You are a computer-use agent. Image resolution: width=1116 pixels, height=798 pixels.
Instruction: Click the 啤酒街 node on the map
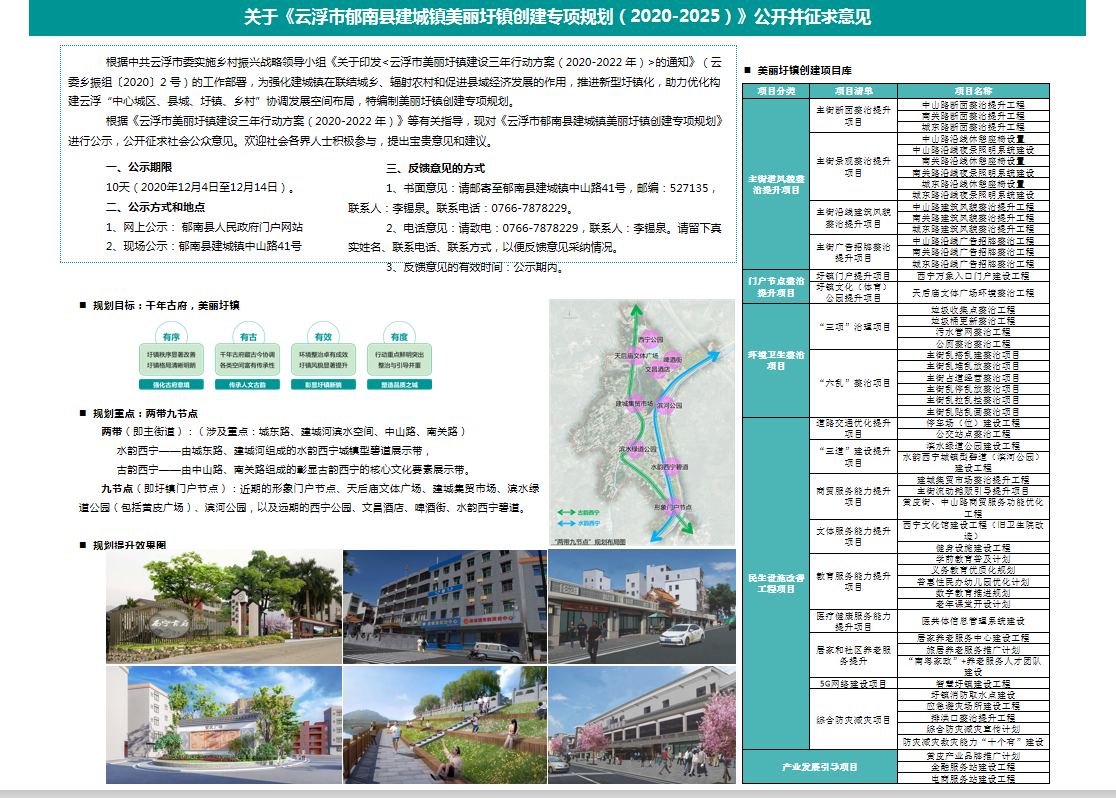point(673,359)
